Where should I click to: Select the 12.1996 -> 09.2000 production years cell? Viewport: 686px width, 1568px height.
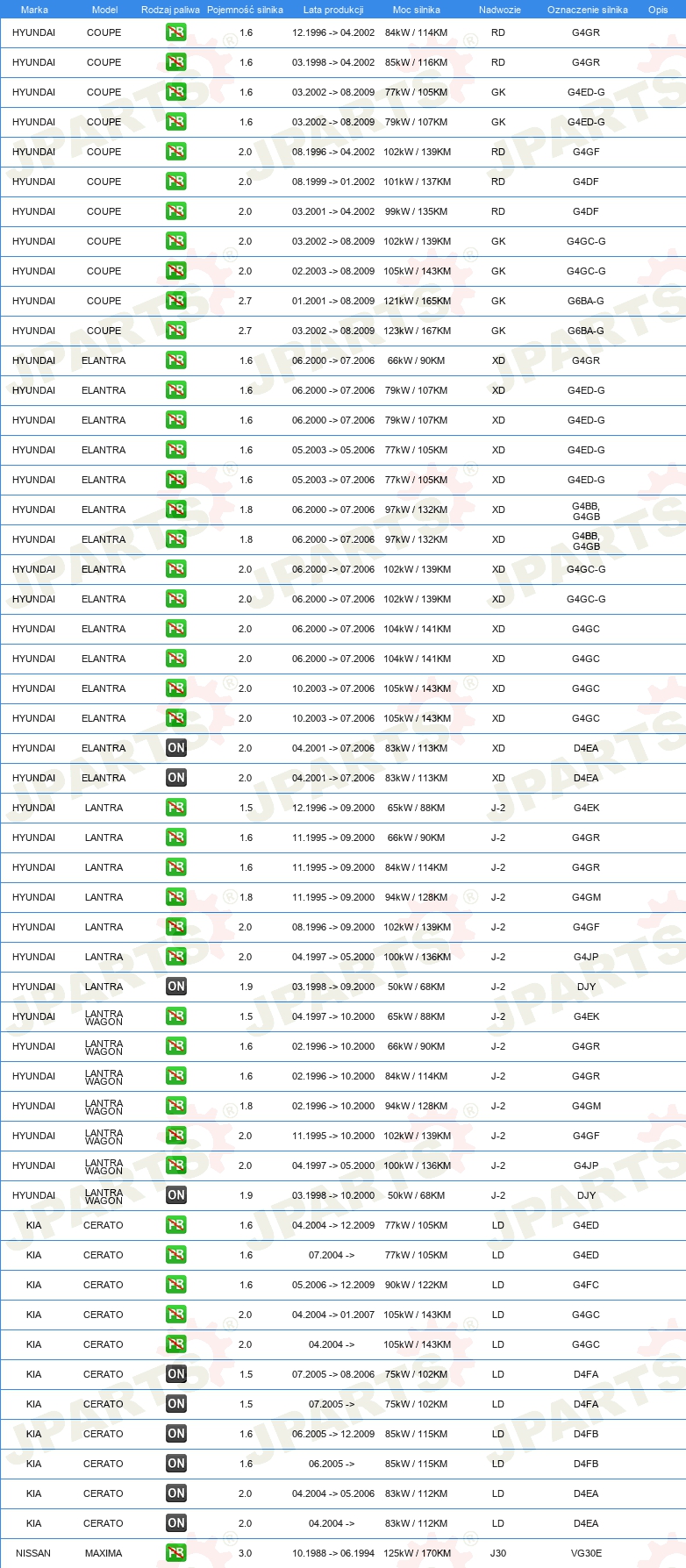click(333, 808)
